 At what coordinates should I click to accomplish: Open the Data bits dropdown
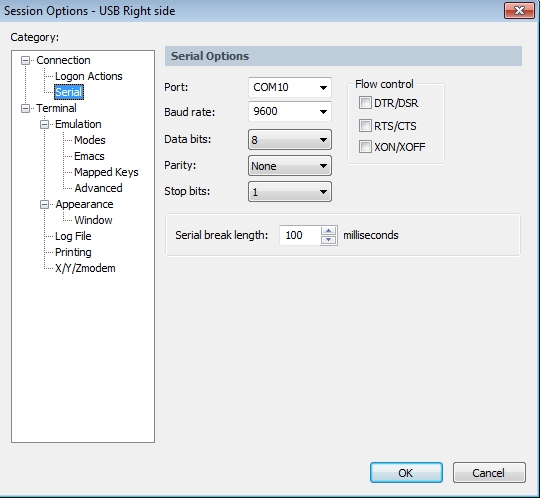(x=290, y=140)
